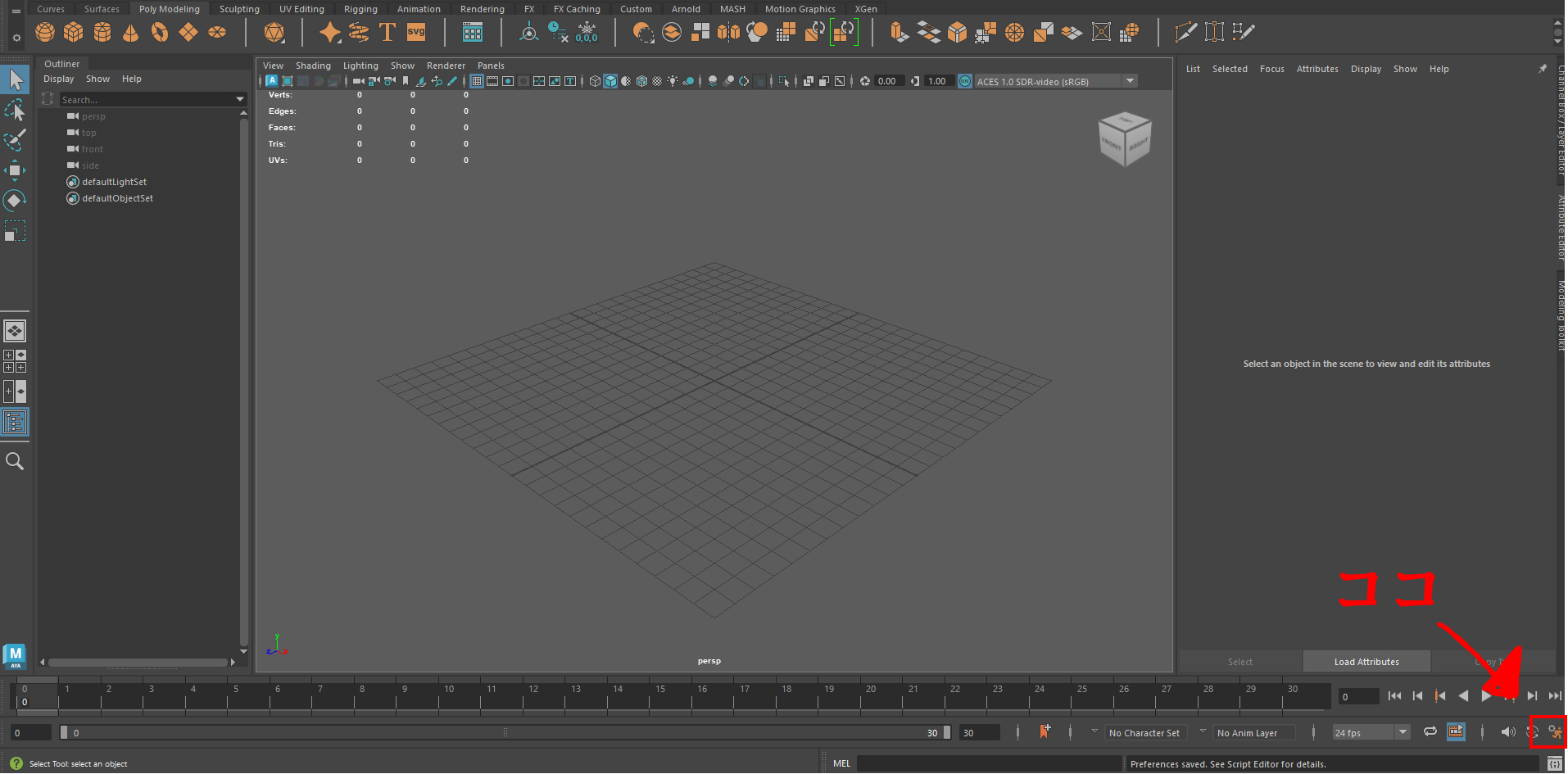The height and width of the screenshot is (774, 1568).
Task: Select the 3D Type tool on the shelf
Action: [x=387, y=32]
